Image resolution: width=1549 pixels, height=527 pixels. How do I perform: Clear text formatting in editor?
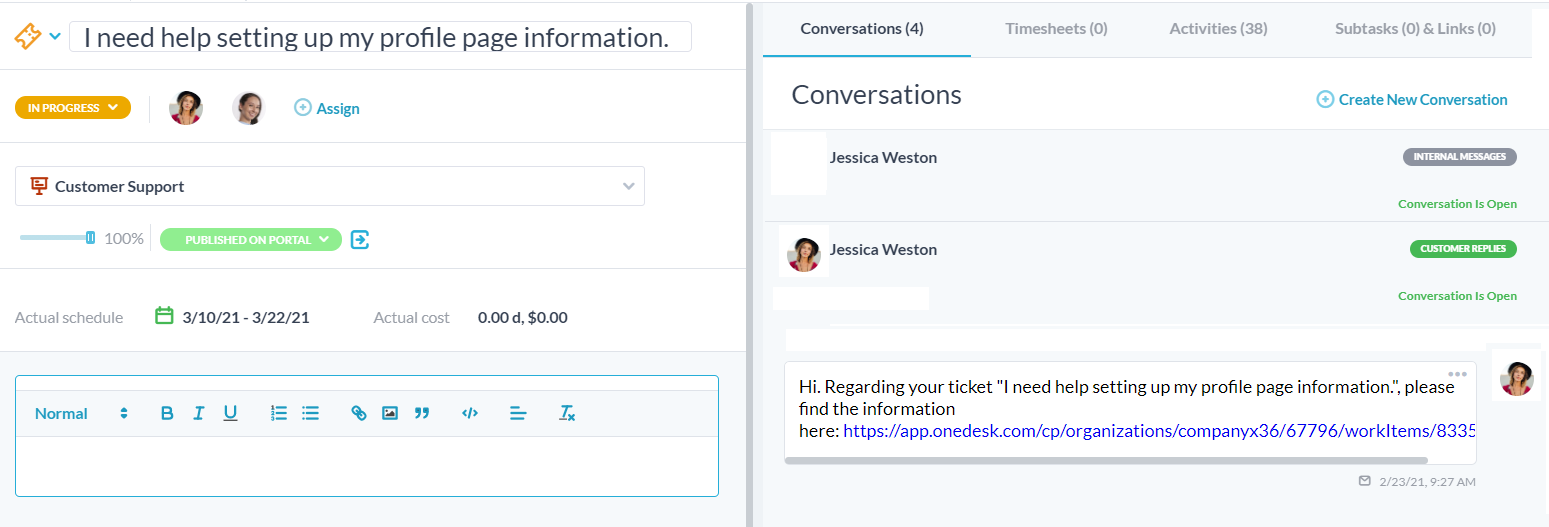click(567, 413)
